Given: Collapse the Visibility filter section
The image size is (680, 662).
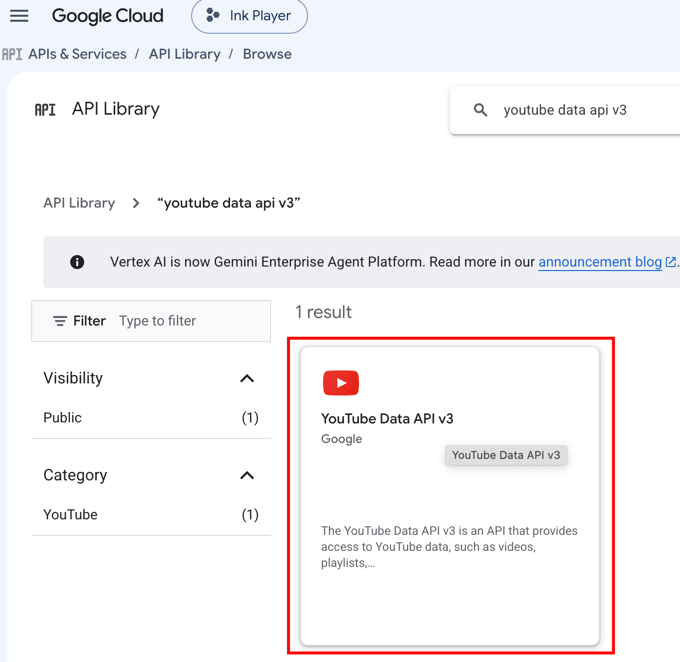Looking at the screenshot, I should tap(247, 378).
